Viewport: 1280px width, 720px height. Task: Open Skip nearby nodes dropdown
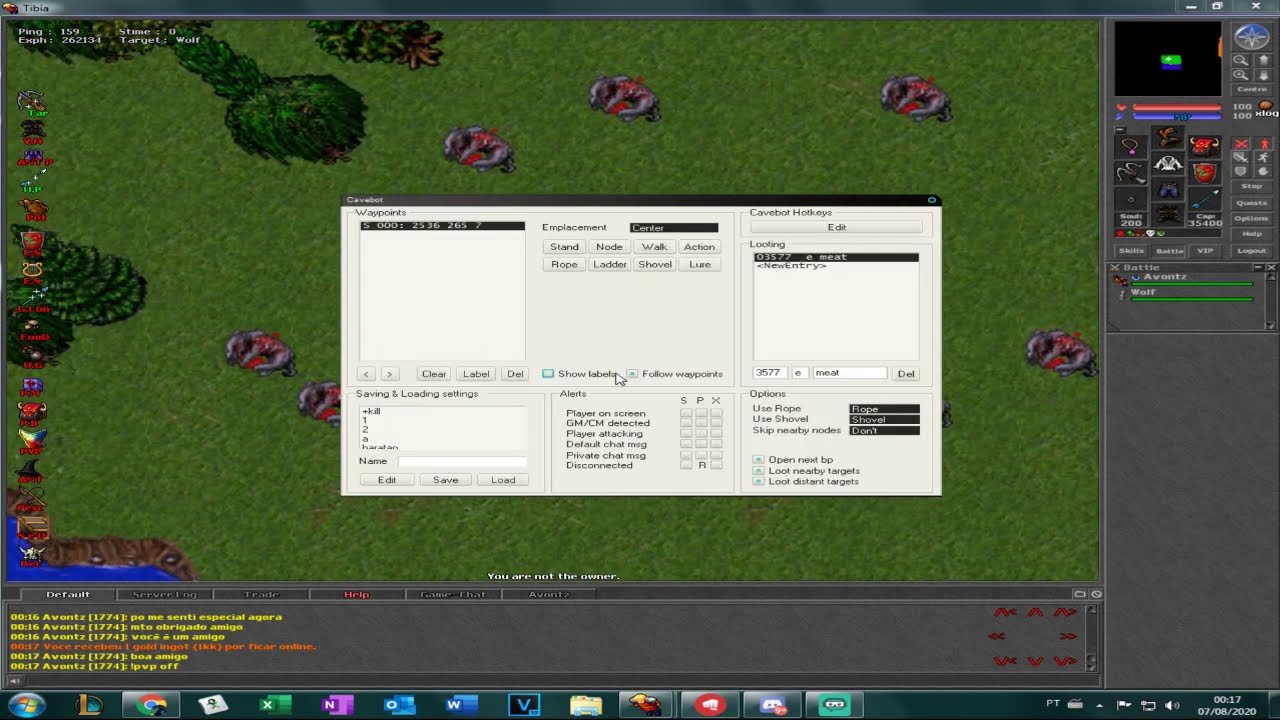(884, 431)
